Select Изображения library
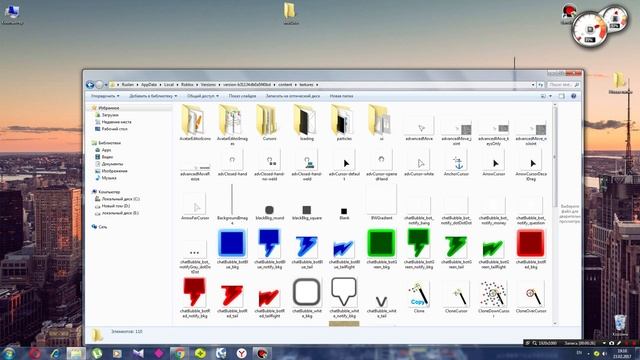This screenshot has height=360, width=640. (x=114, y=171)
